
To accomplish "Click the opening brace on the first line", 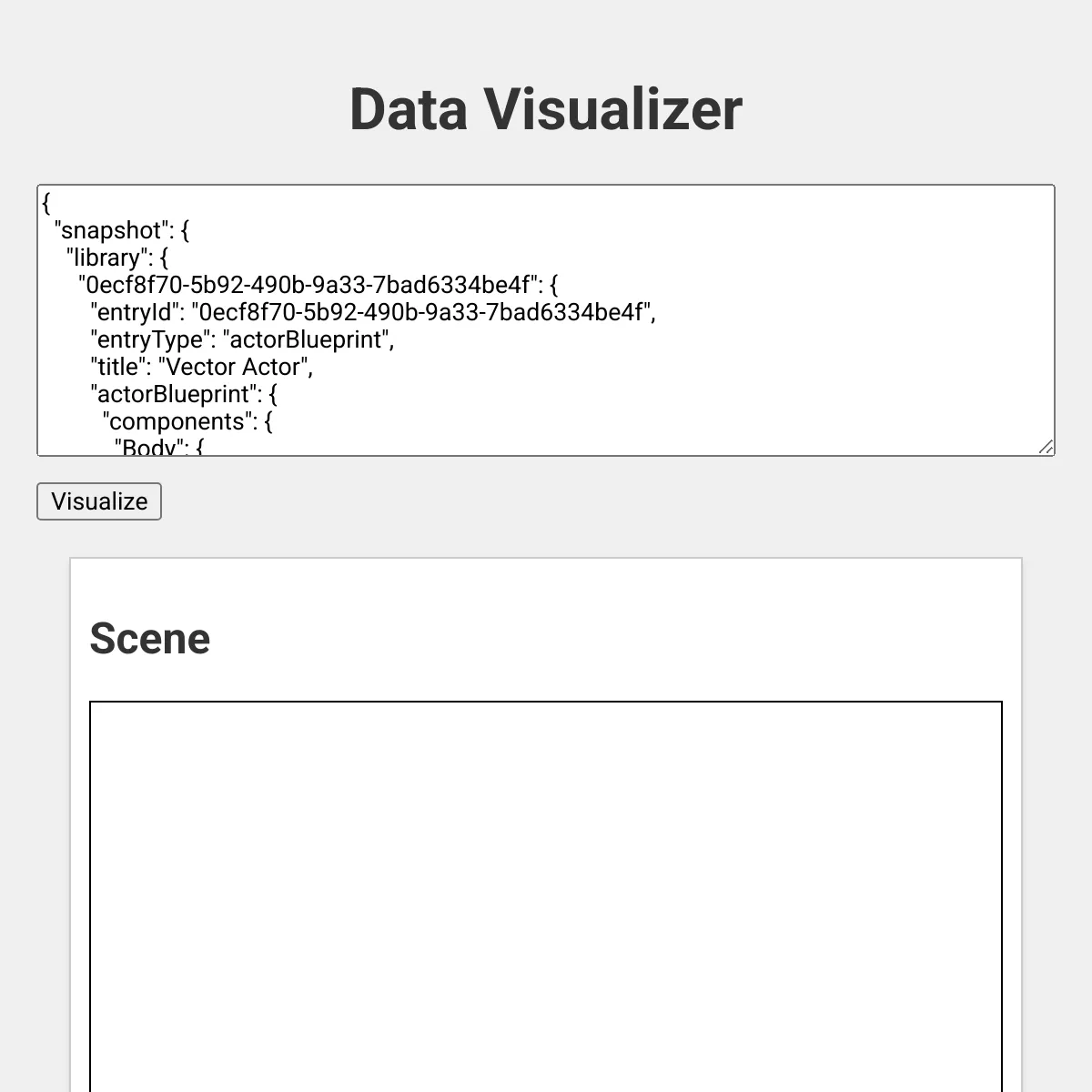I will [x=46, y=203].
